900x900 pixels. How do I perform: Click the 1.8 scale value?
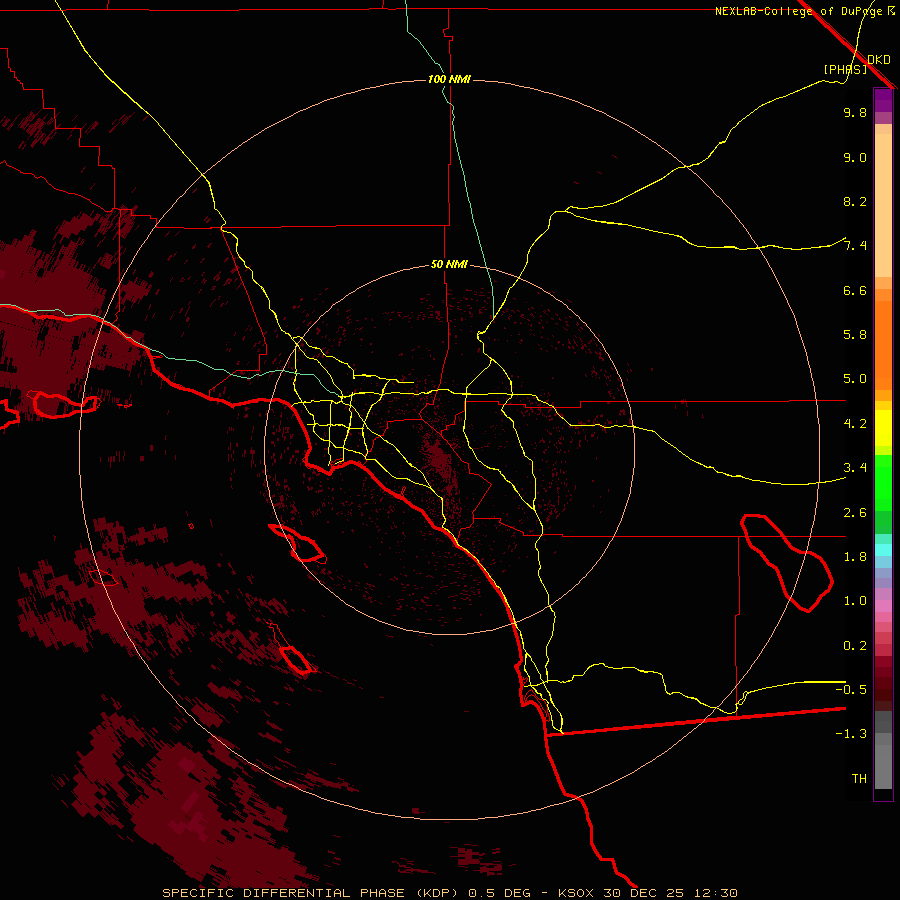(855, 557)
